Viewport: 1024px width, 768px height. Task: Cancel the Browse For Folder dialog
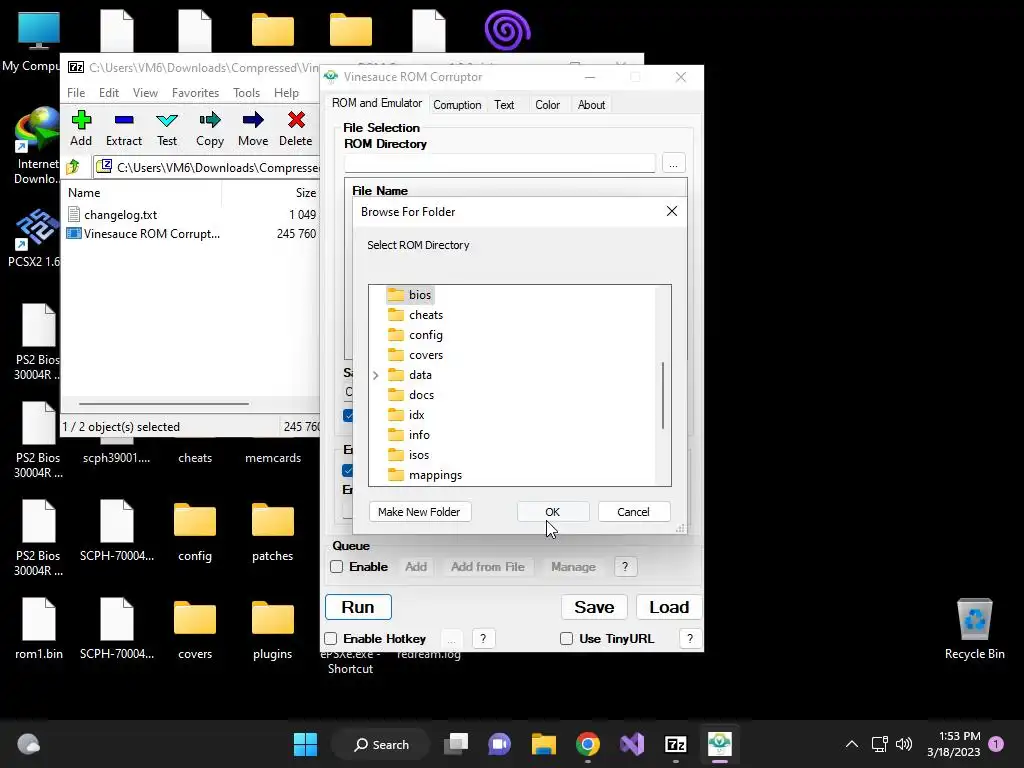click(x=633, y=512)
